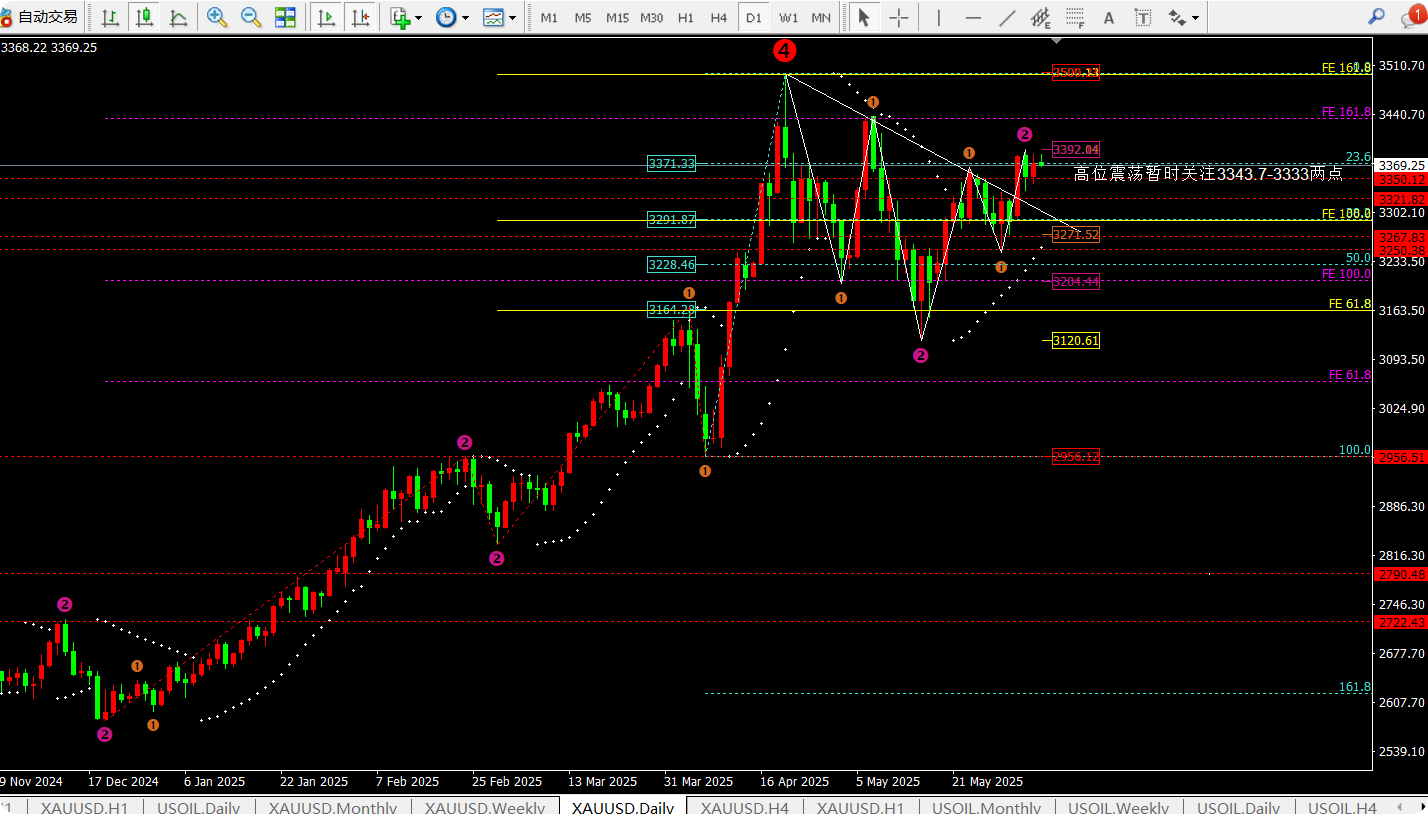This screenshot has width=1428, height=814.
Task: Select the D1 timeframe
Action: (754, 17)
